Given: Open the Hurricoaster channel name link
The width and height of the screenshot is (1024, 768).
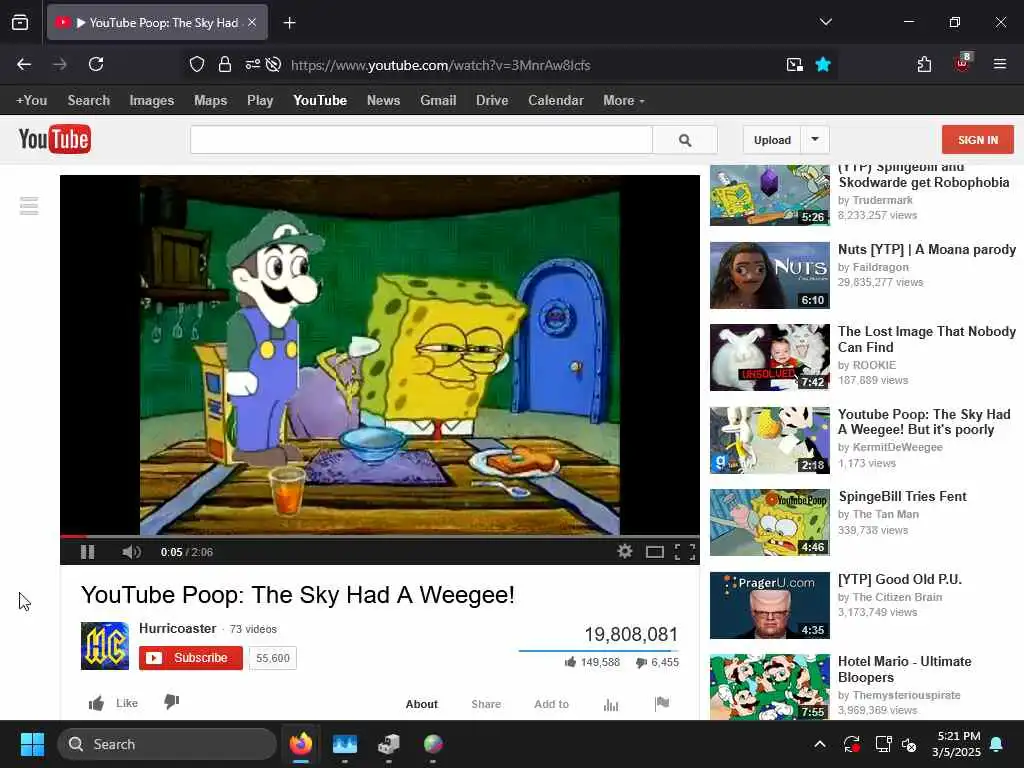Looking at the screenshot, I should [x=178, y=628].
